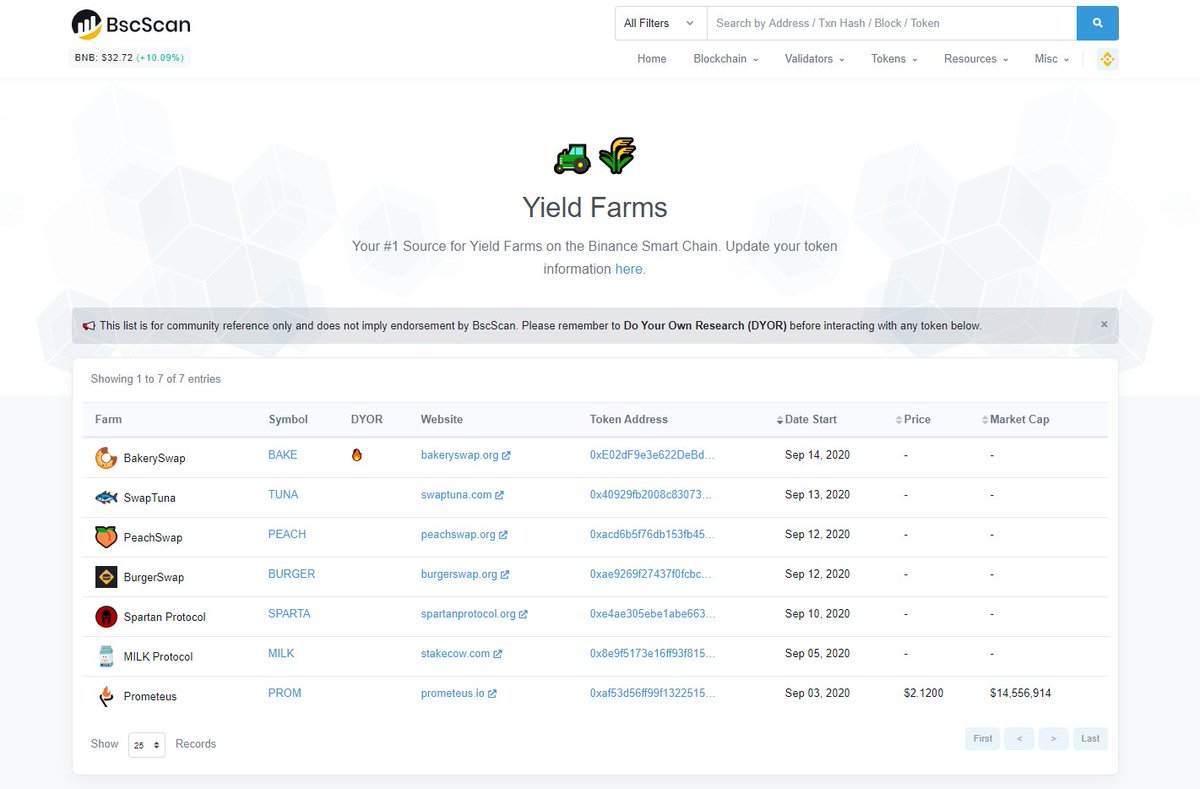Open the PROM symbol link
The image size is (1200, 789).
tap(285, 693)
